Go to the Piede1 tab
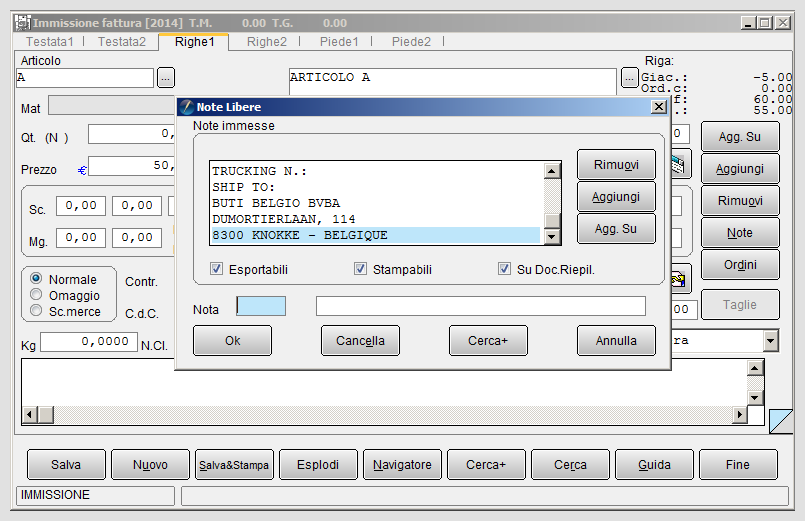Screen dimensions: 805x521 click(x=339, y=42)
